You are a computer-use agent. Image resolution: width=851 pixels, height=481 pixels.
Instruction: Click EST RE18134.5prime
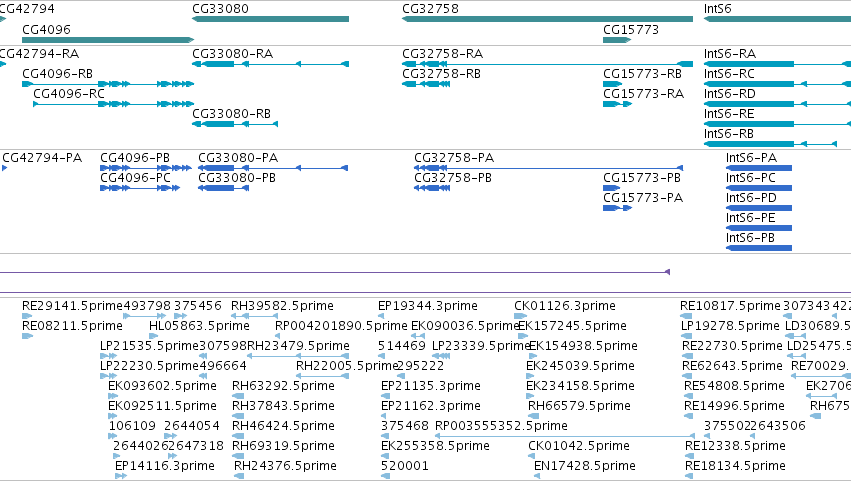pos(735,466)
